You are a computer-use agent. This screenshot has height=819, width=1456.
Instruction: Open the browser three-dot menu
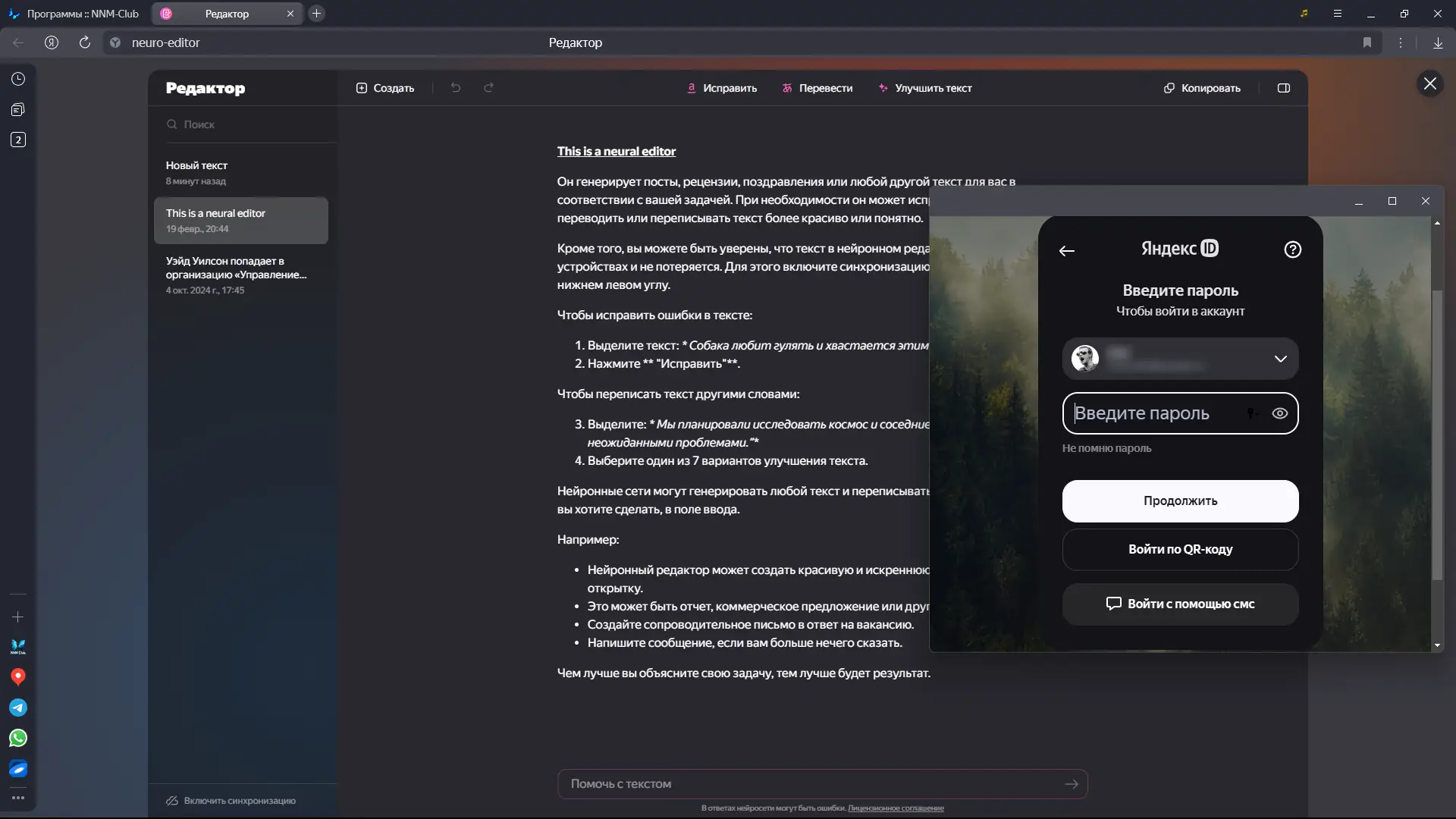coord(1401,42)
